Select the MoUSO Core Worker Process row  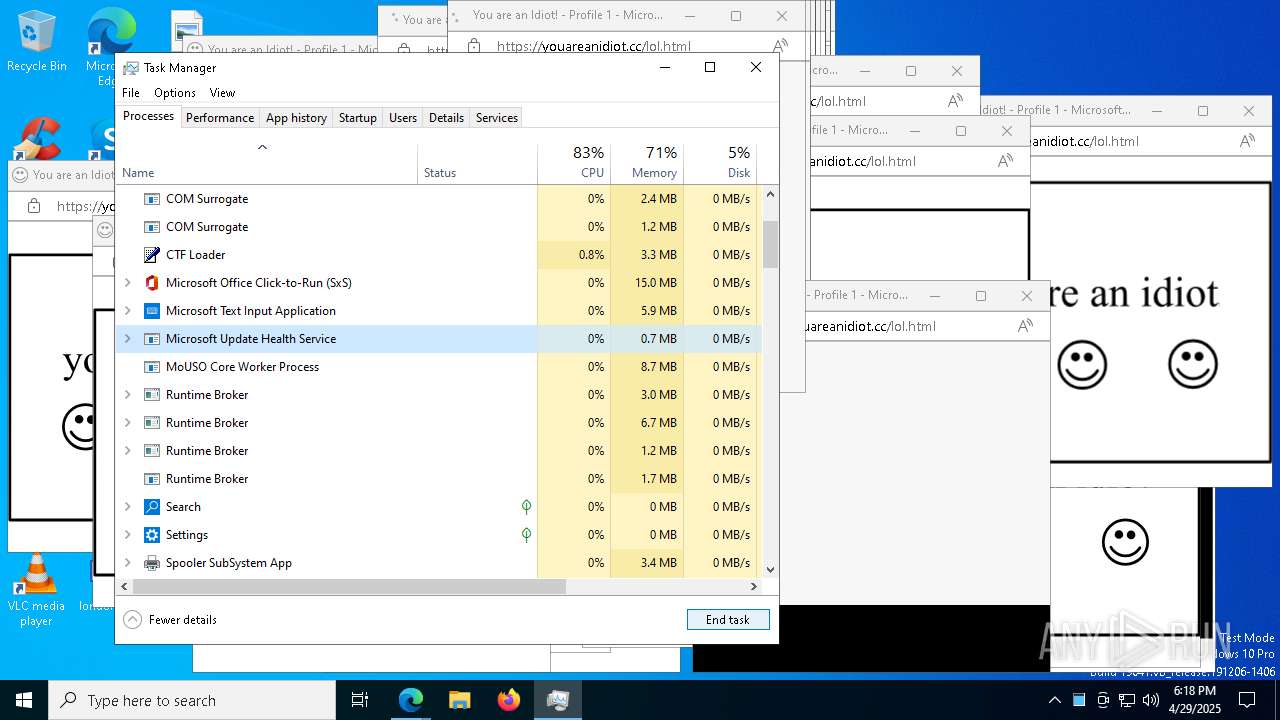[439, 367]
